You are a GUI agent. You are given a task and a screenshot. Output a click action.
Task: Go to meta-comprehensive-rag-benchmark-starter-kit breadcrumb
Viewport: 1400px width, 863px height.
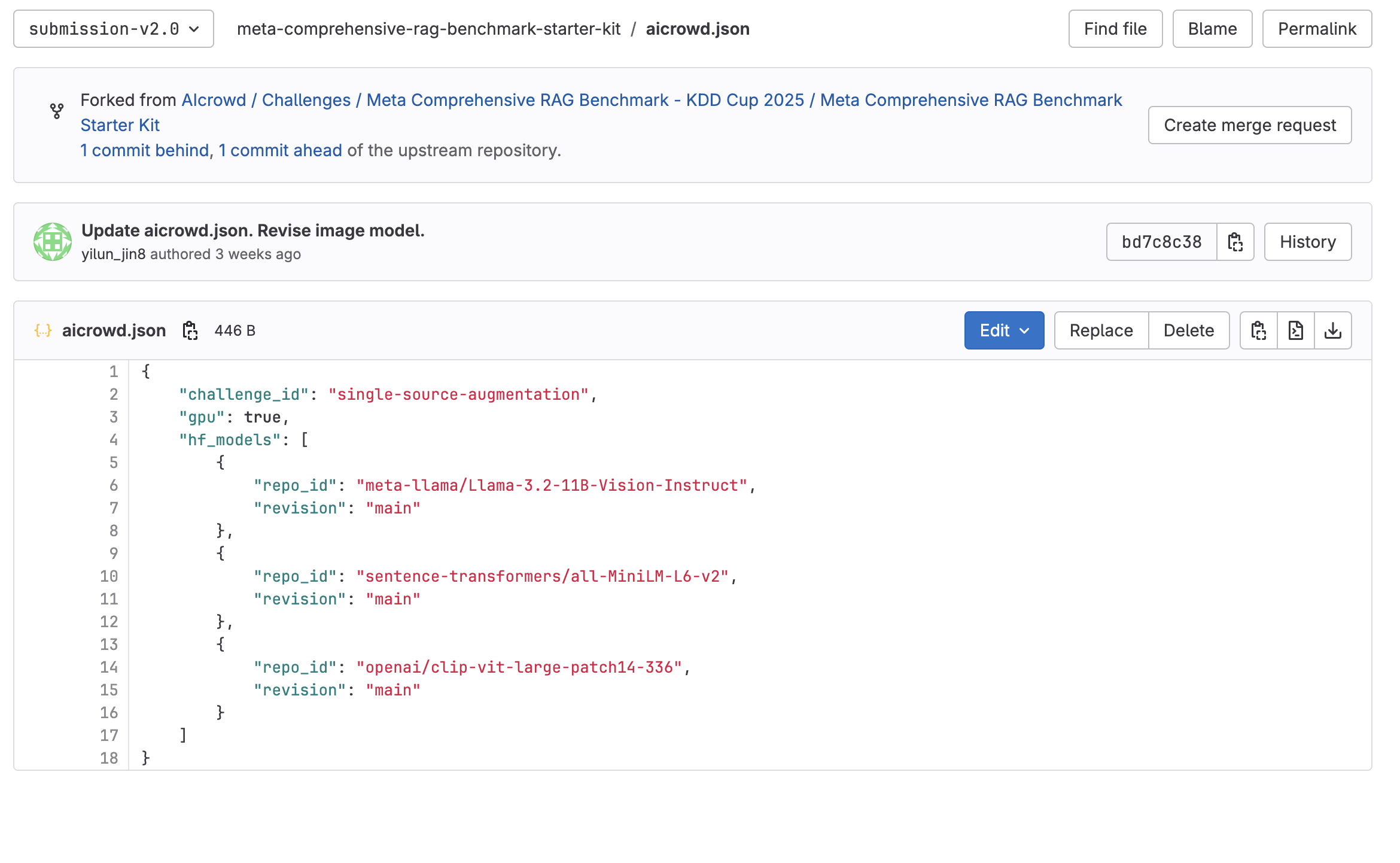click(428, 29)
